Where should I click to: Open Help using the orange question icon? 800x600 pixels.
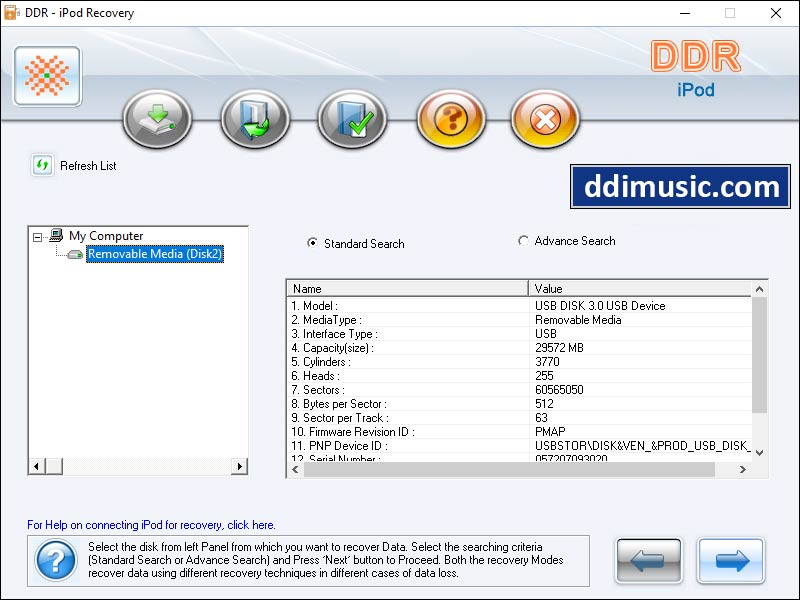point(450,119)
